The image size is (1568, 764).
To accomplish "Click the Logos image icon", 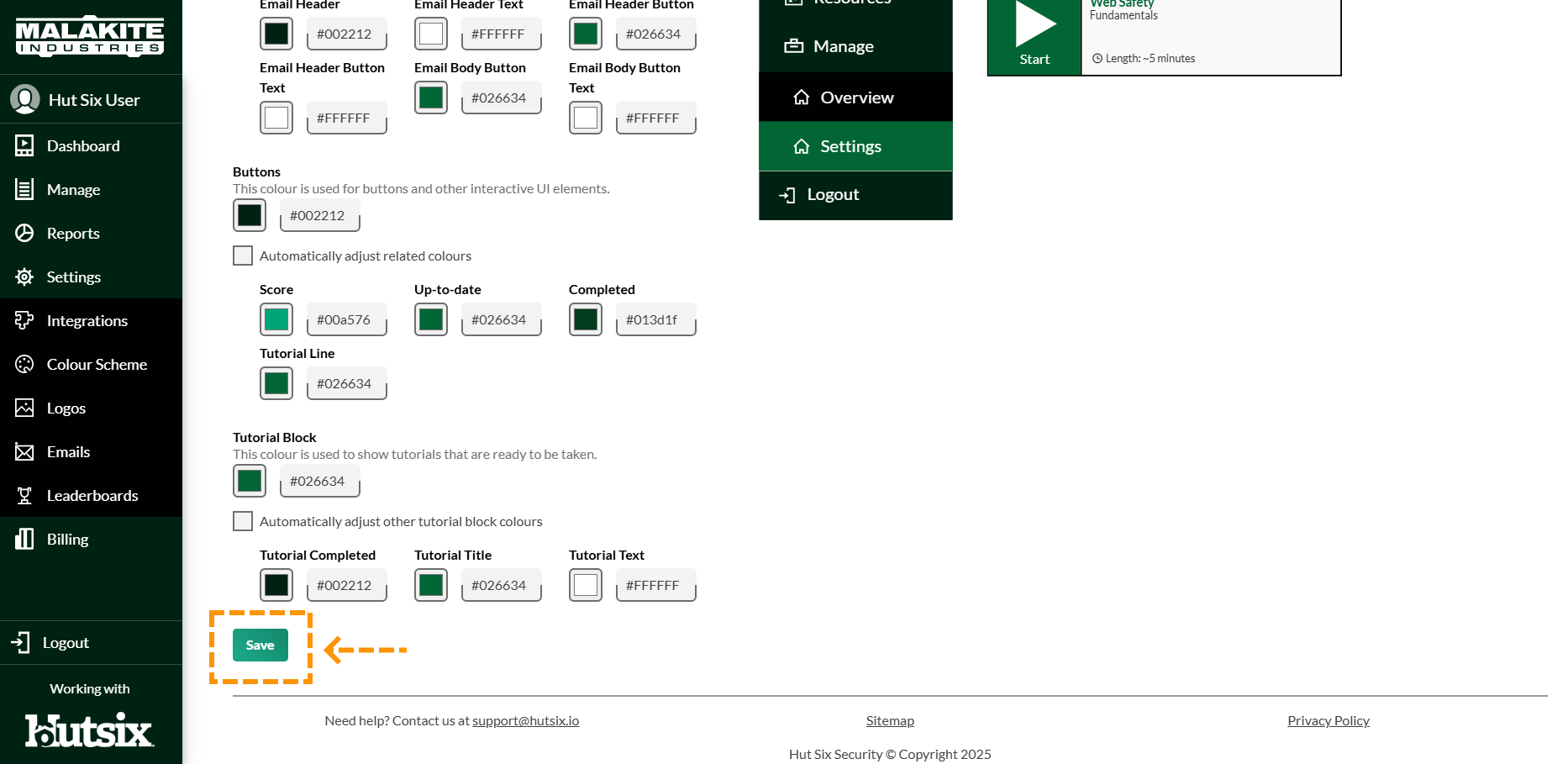I will pyautogui.click(x=24, y=408).
